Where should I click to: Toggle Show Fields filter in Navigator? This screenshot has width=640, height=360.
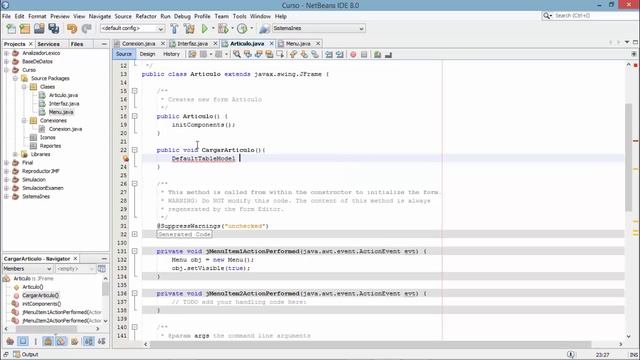coord(23,341)
